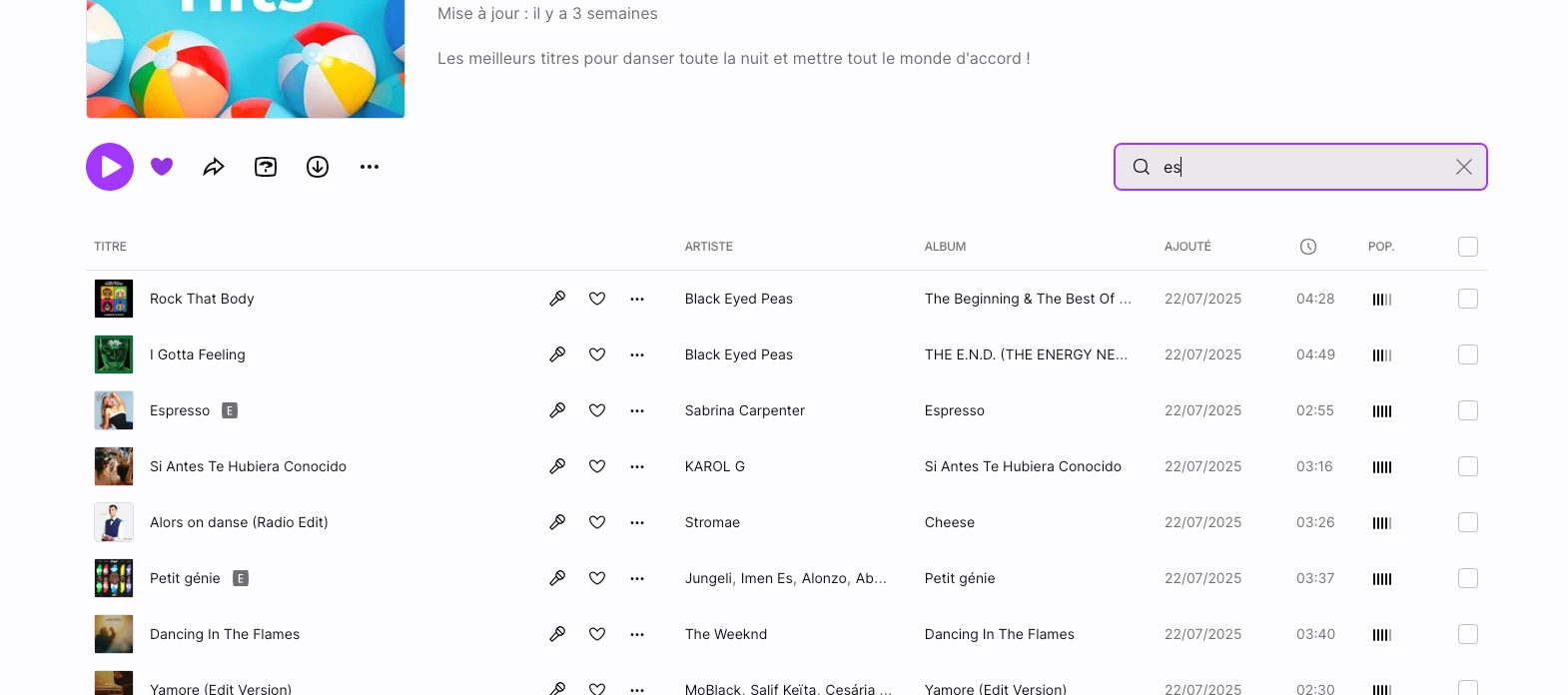
Task: Download the playlist for offline listening
Action: tap(318, 167)
